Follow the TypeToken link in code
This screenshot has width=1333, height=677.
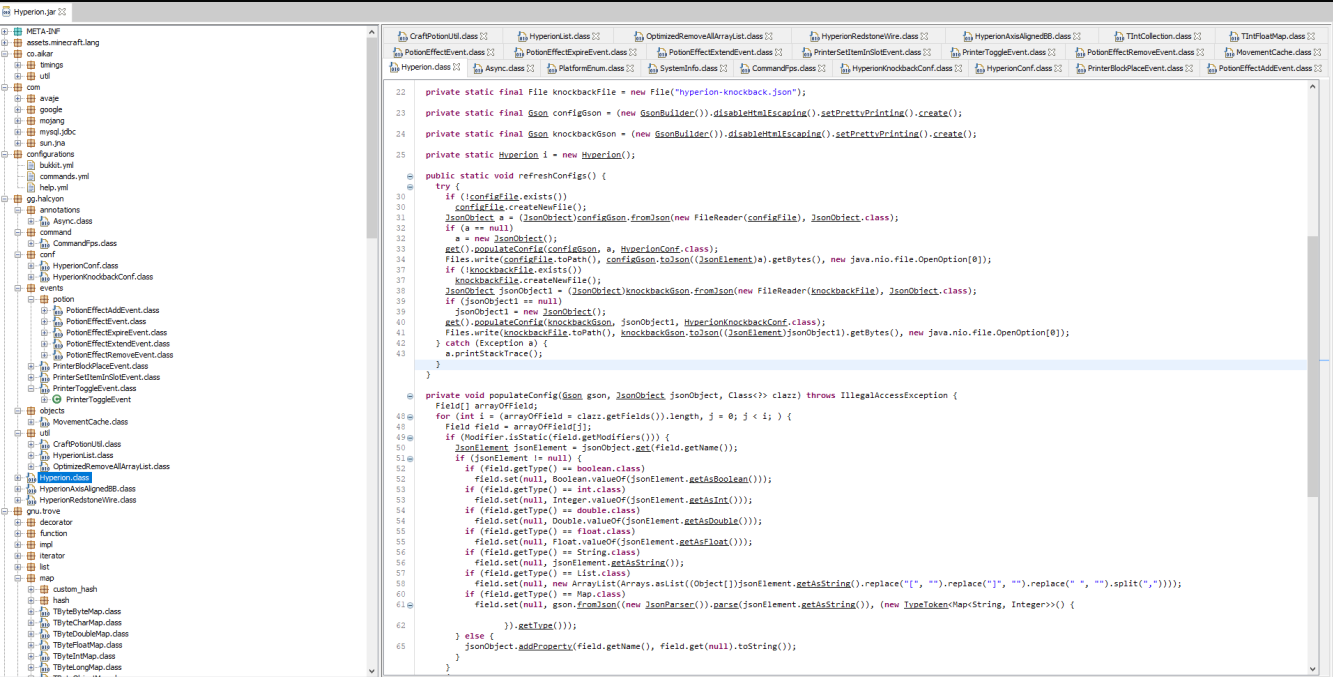click(928, 605)
